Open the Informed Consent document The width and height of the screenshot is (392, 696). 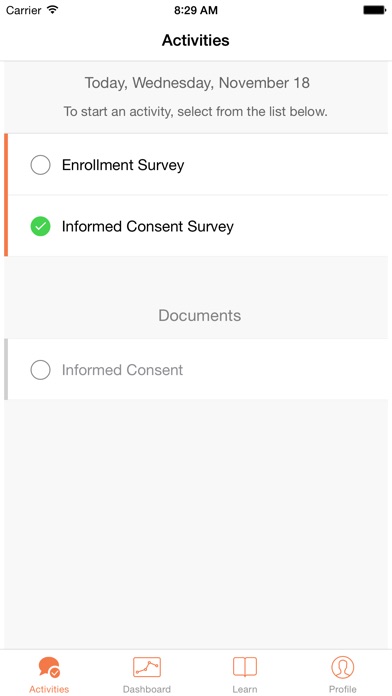(196, 370)
